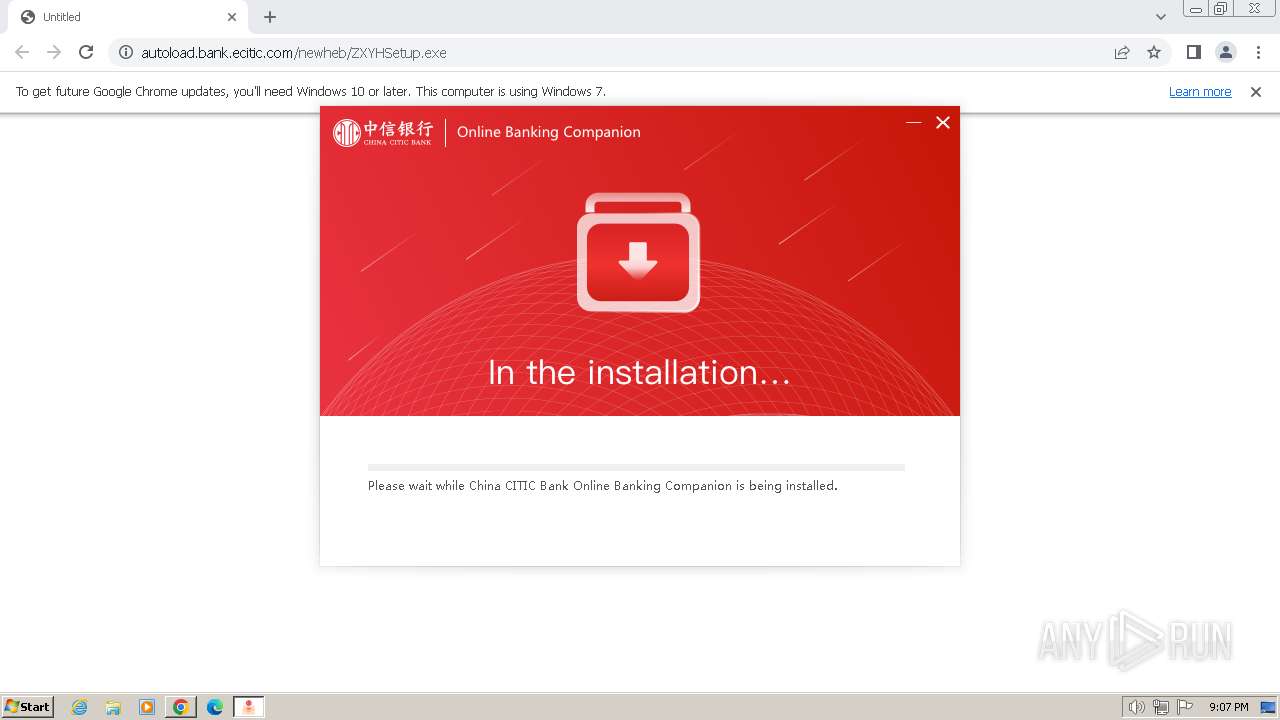Open the tab search dropdown

(1160, 17)
